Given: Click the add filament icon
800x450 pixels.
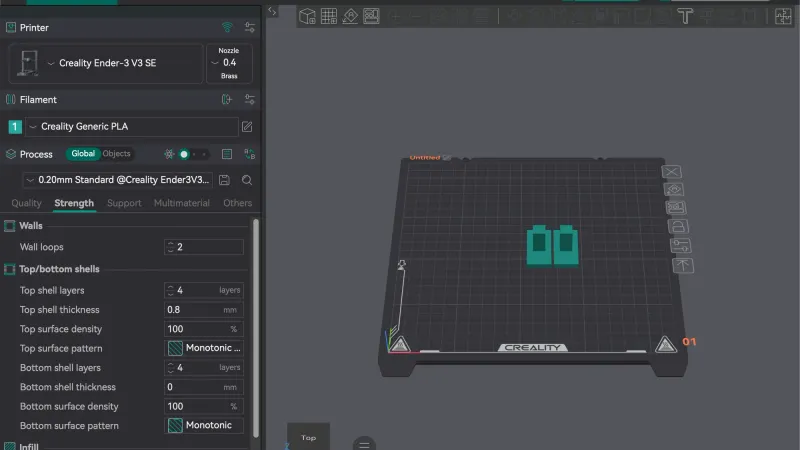Looking at the screenshot, I should pos(227,99).
